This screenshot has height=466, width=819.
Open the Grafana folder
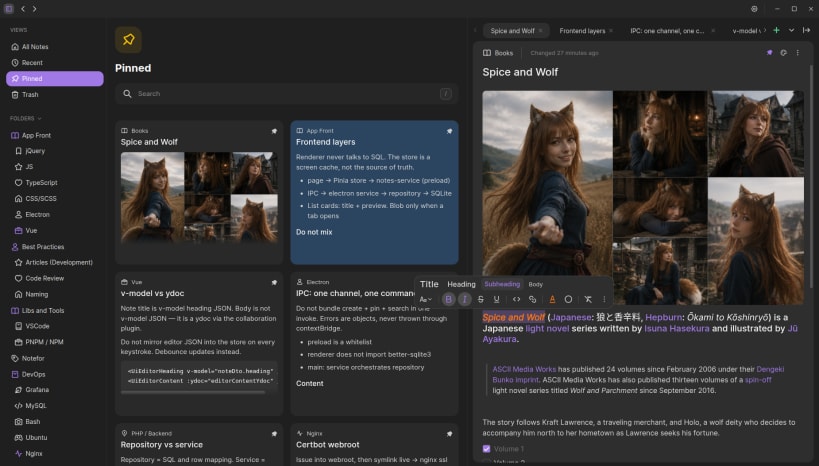point(55,390)
